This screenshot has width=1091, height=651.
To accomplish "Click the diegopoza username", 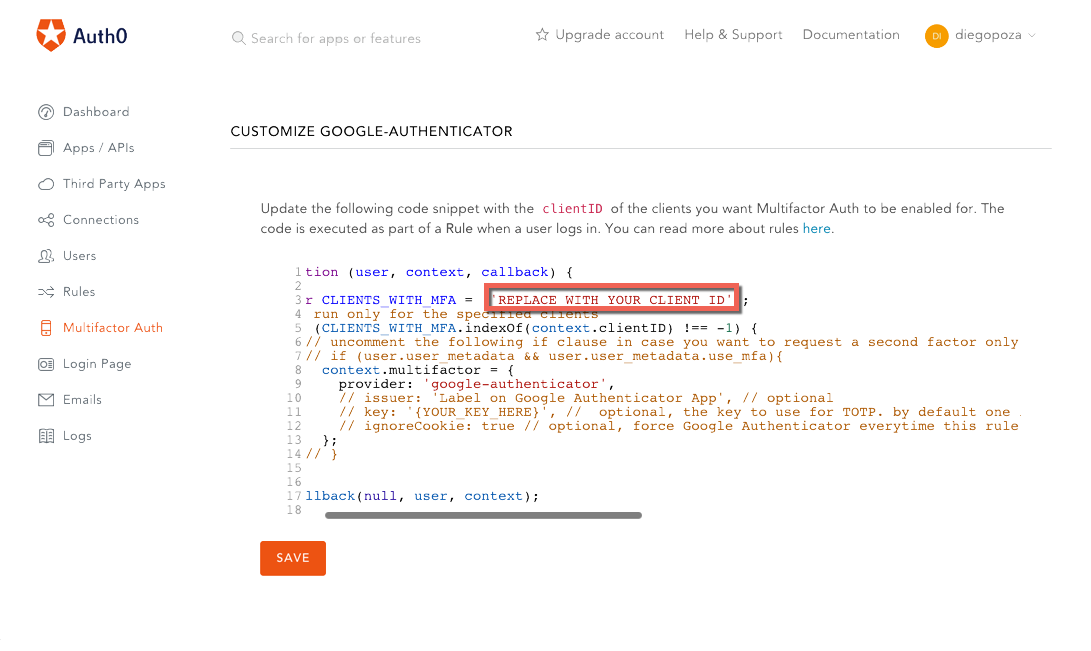I will click(x=988, y=35).
